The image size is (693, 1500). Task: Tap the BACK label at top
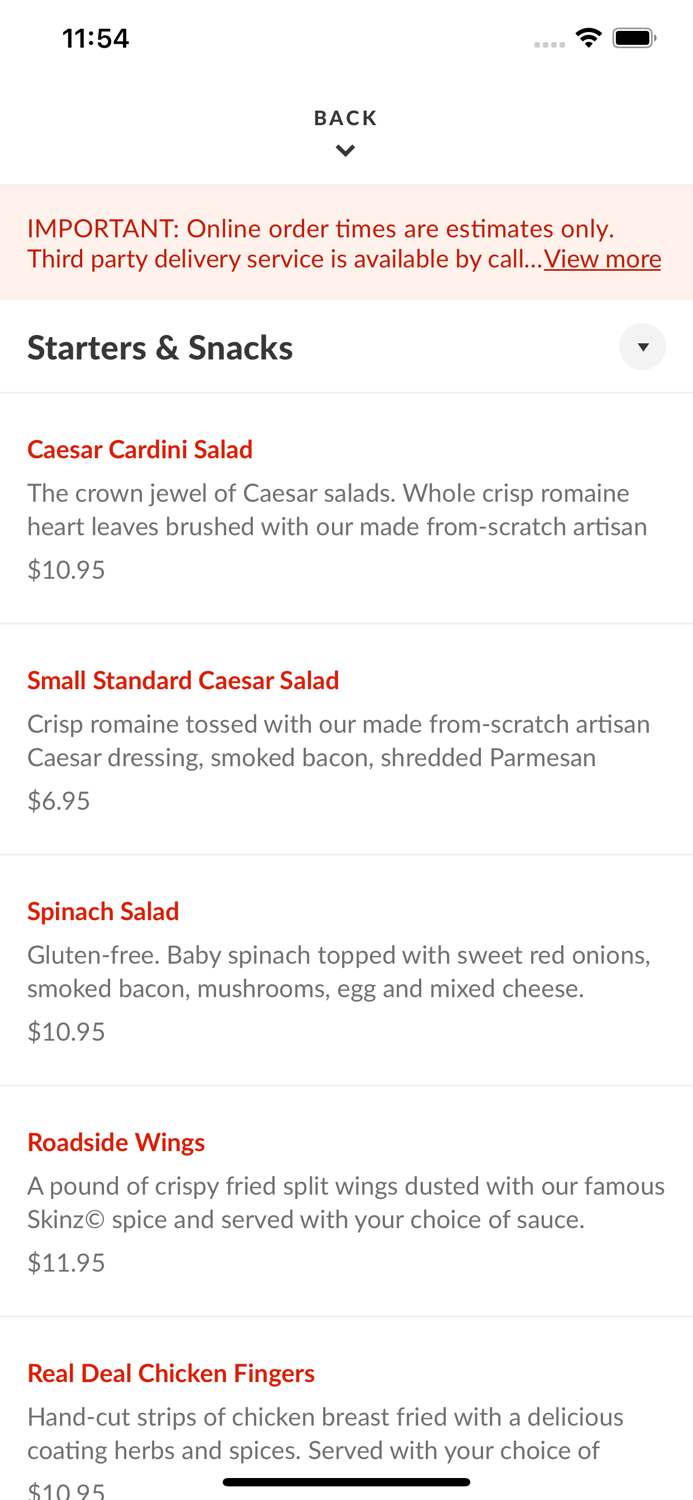[x=345, y=118]
